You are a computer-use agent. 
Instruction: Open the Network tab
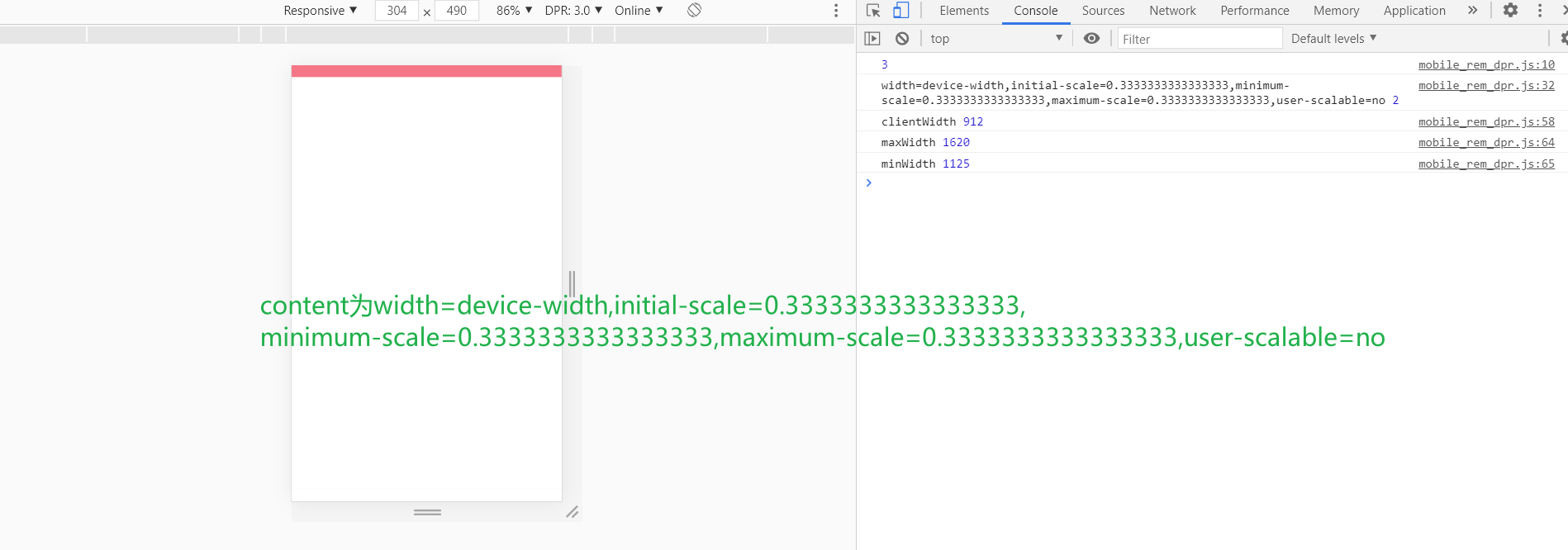(1172, 11)
